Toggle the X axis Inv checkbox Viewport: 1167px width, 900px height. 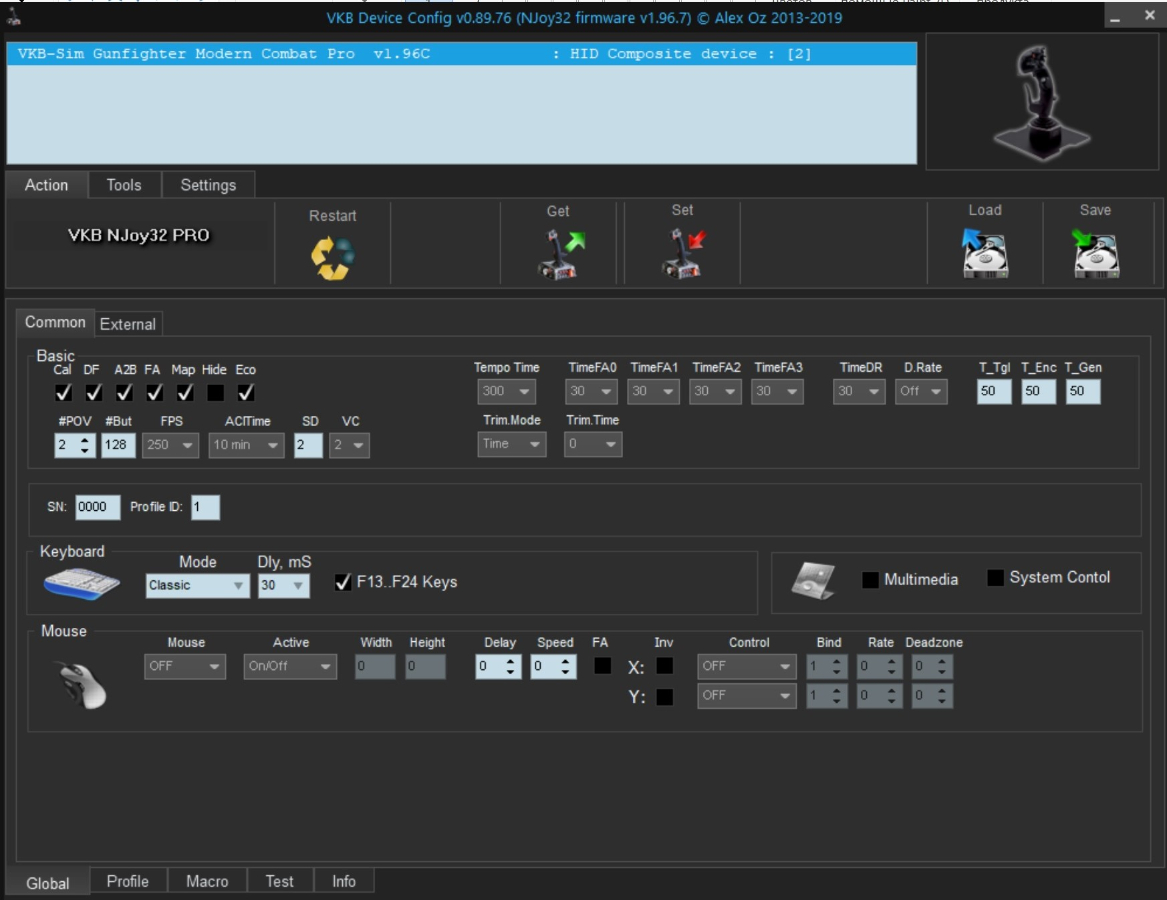(665, 666)
